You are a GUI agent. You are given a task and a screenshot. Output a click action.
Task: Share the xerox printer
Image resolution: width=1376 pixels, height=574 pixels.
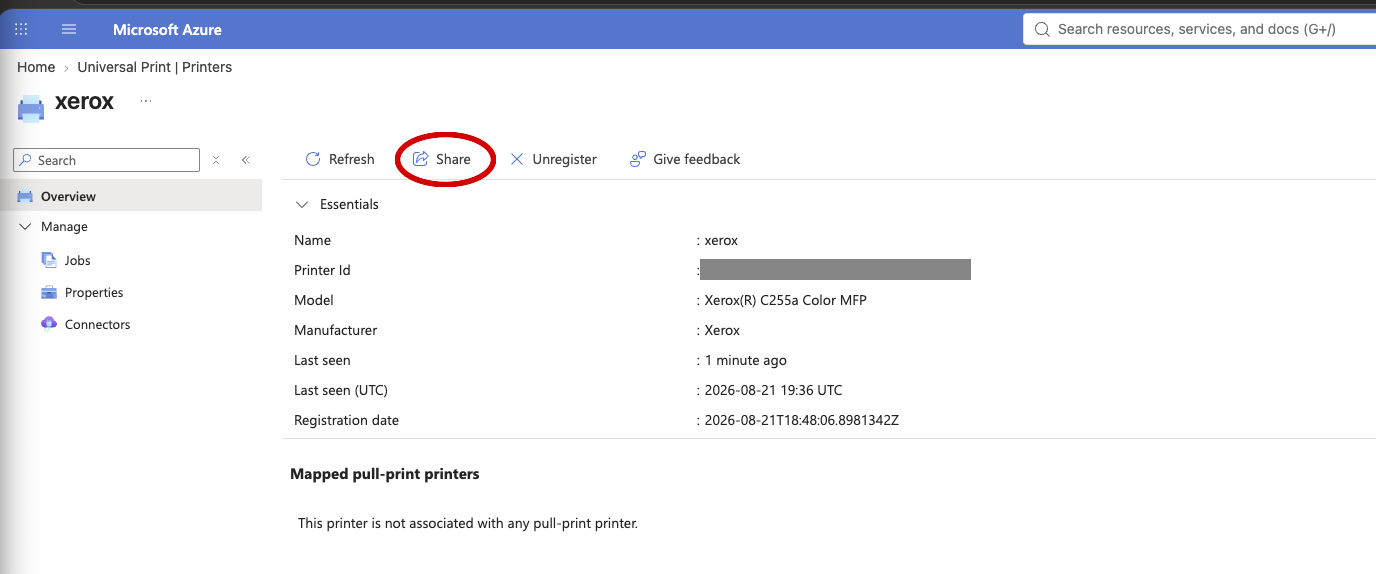tap(442, 159)
